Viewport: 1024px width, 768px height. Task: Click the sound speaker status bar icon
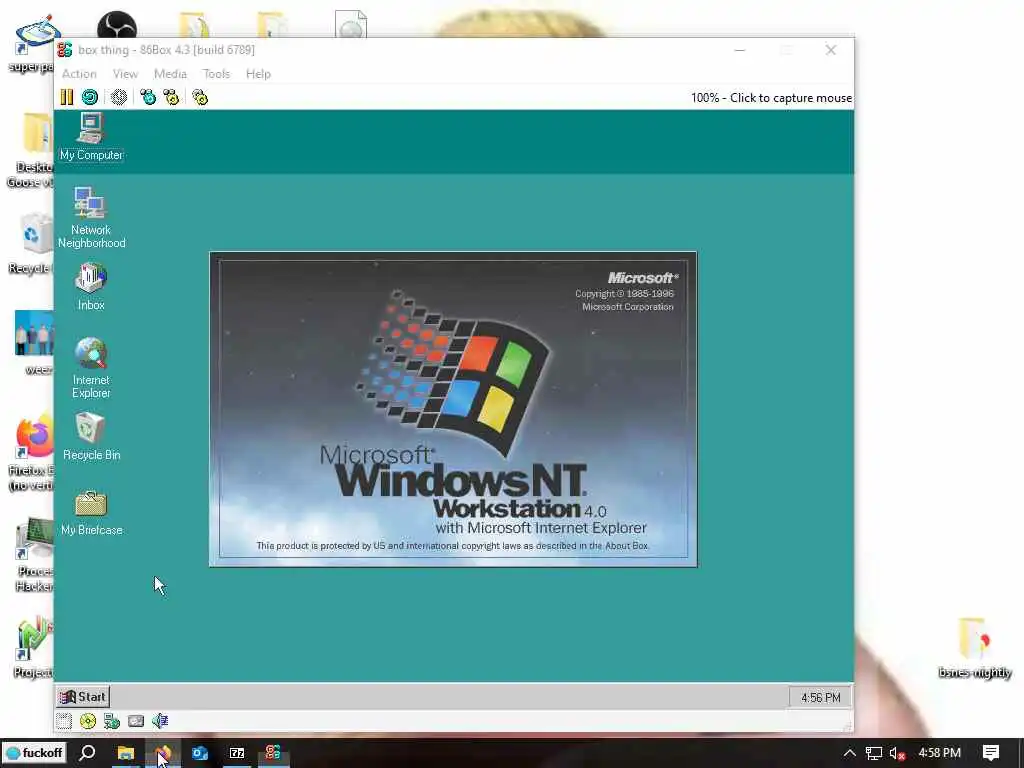[160, 721]
